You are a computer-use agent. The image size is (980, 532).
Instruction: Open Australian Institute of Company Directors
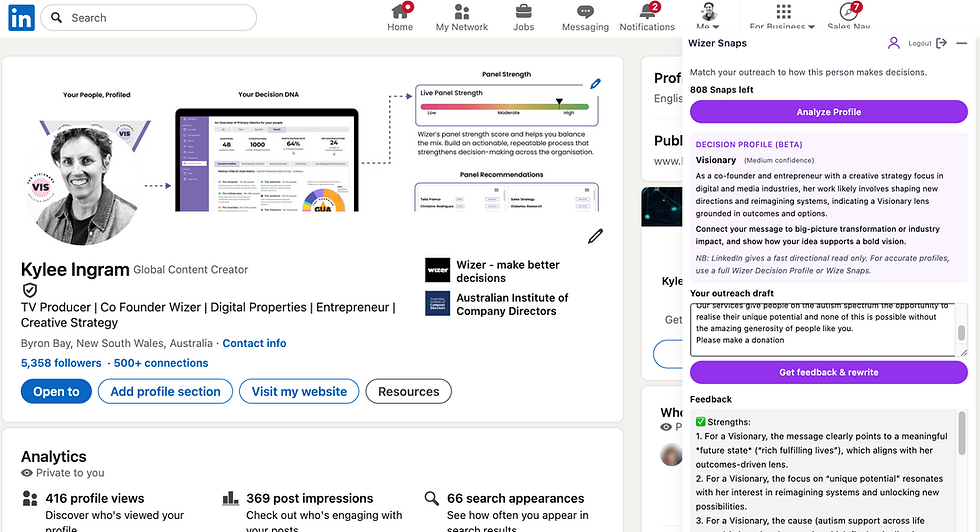[x=512, y=304]
